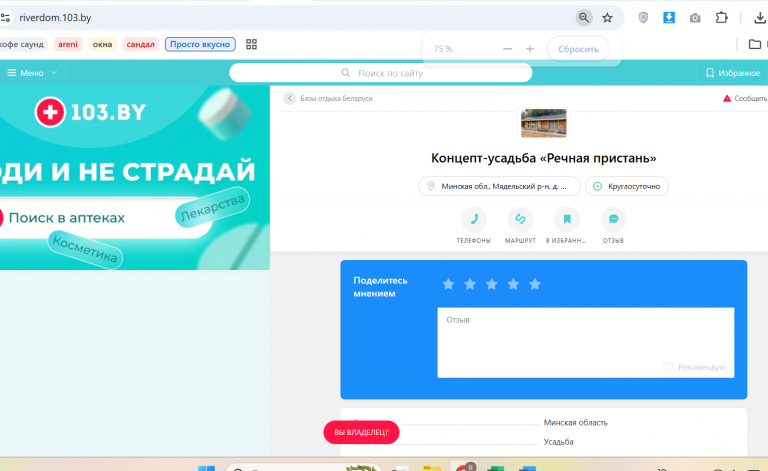Click the page title Концепт-усадьба «Речная пристань»
The height and width of the screenshot is (471, 768).
point(543,158)
